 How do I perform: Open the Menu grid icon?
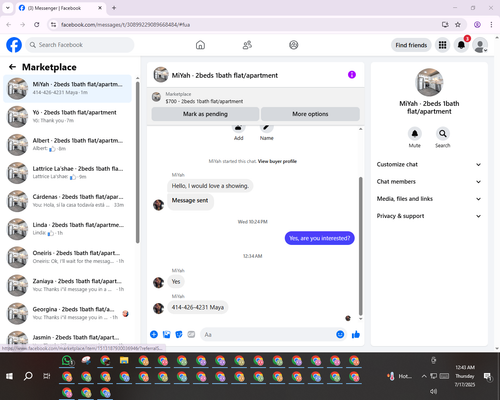(x=442, y=45)
